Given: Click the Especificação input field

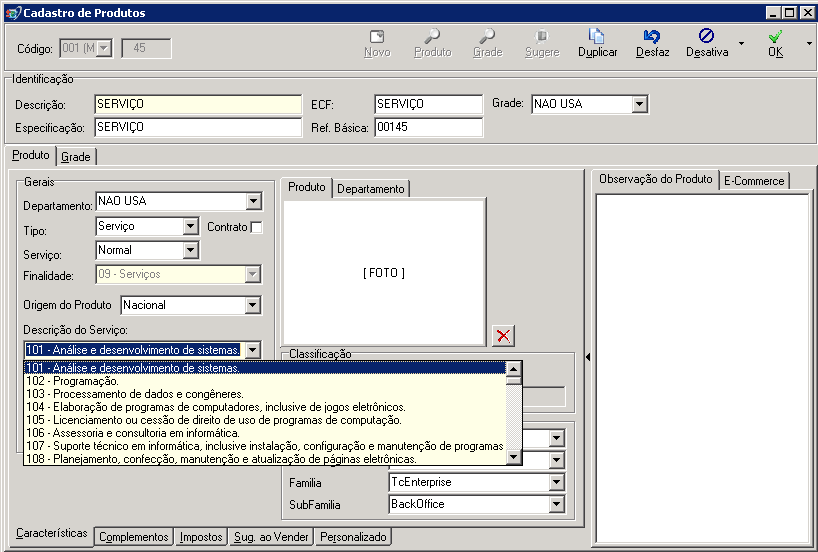Looking at the screenshot, I should [x=198, y=127].
